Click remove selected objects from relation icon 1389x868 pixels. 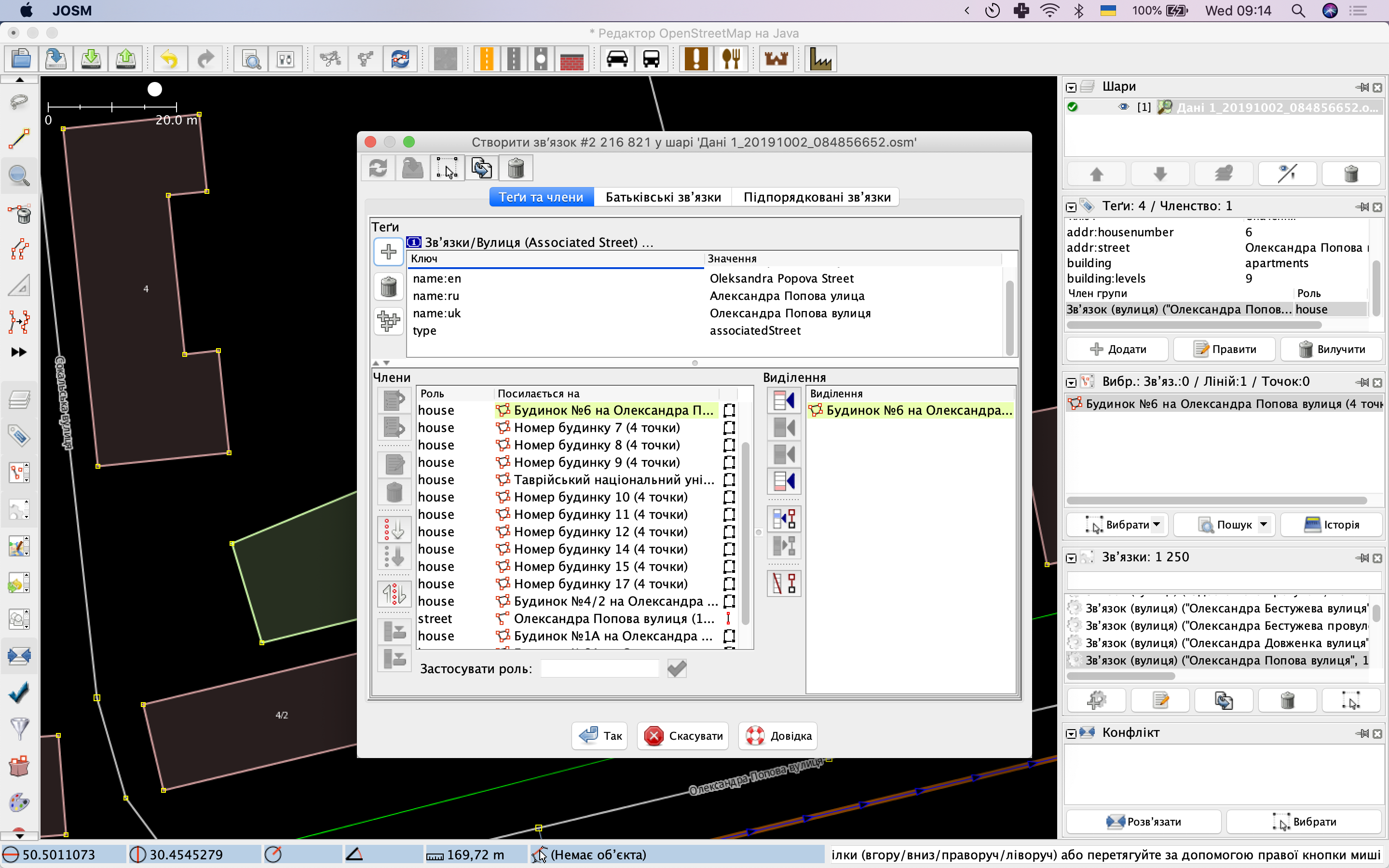pos(784,583)
